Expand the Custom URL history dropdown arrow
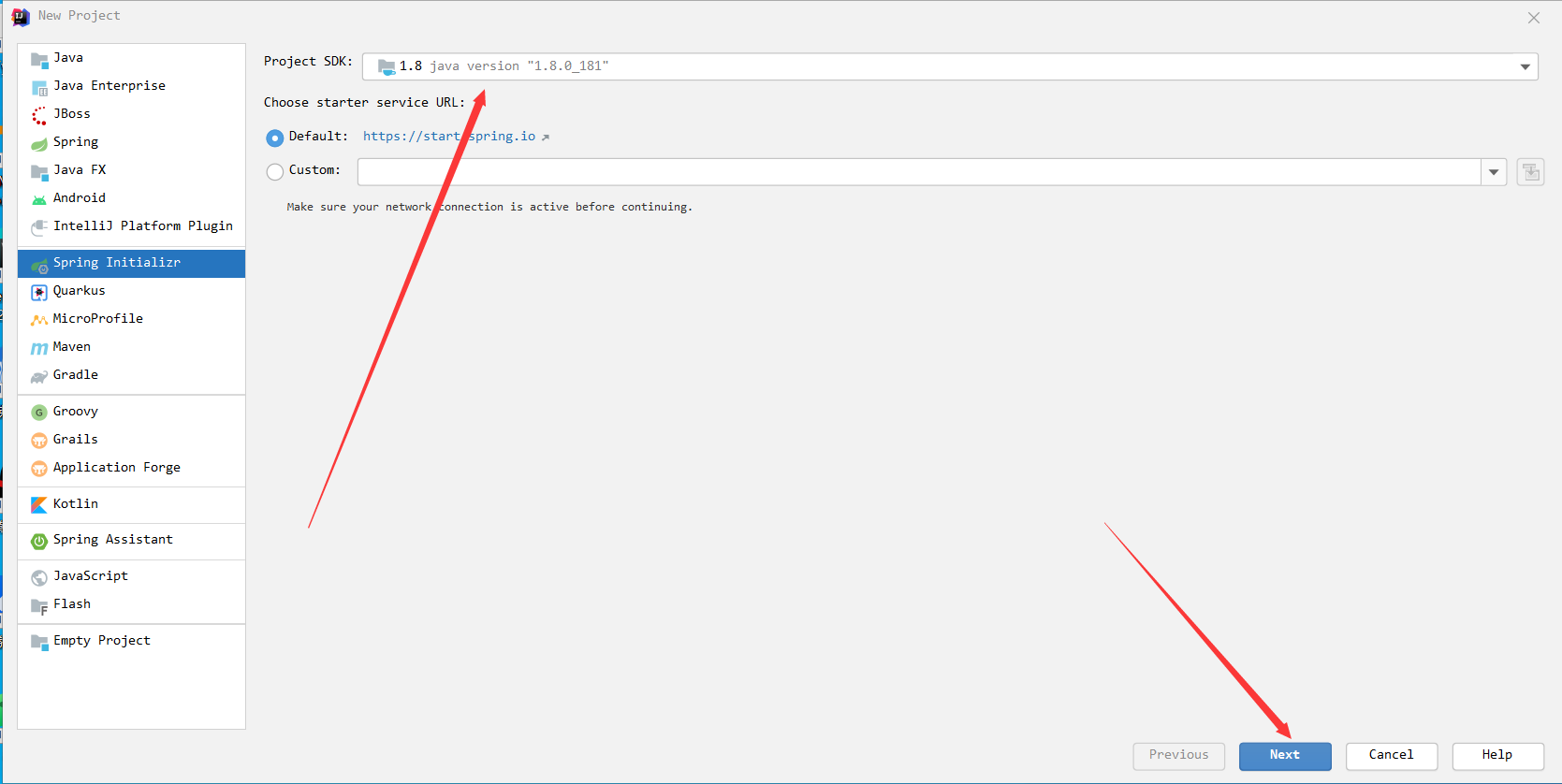 [1494, 172]
